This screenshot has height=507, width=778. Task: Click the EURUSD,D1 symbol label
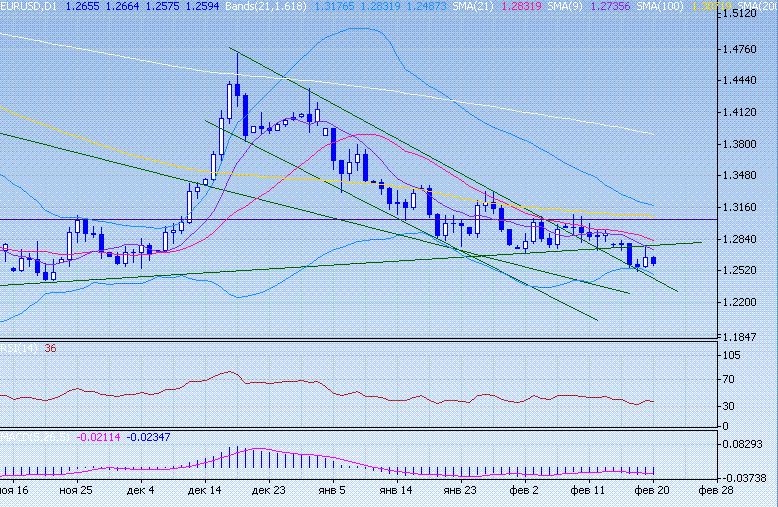coord(28,6)
